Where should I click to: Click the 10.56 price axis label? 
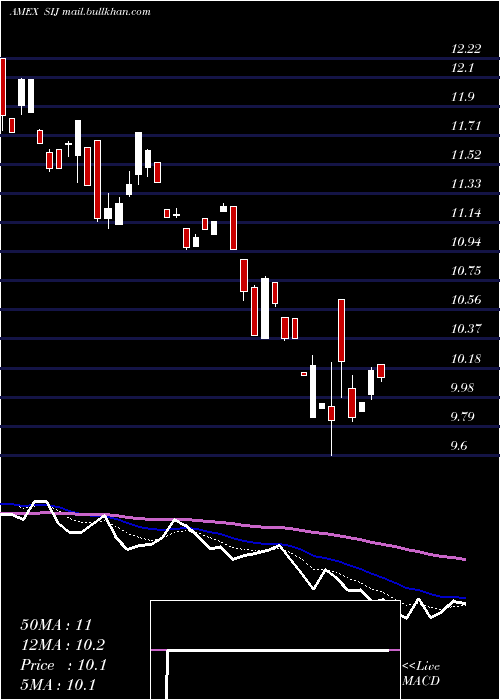(466, 300)
